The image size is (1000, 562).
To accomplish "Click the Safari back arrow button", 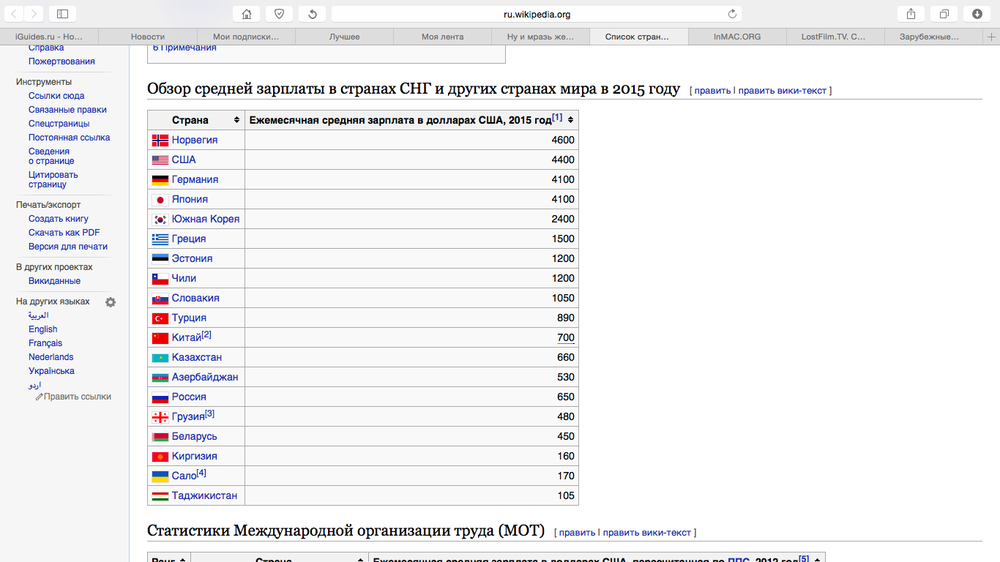I will (x=13, y=14).
